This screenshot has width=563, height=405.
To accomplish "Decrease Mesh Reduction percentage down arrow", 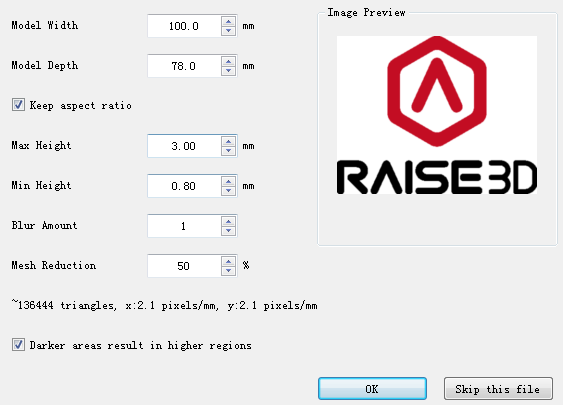I will pyautogui.click(x=228, y=270).
